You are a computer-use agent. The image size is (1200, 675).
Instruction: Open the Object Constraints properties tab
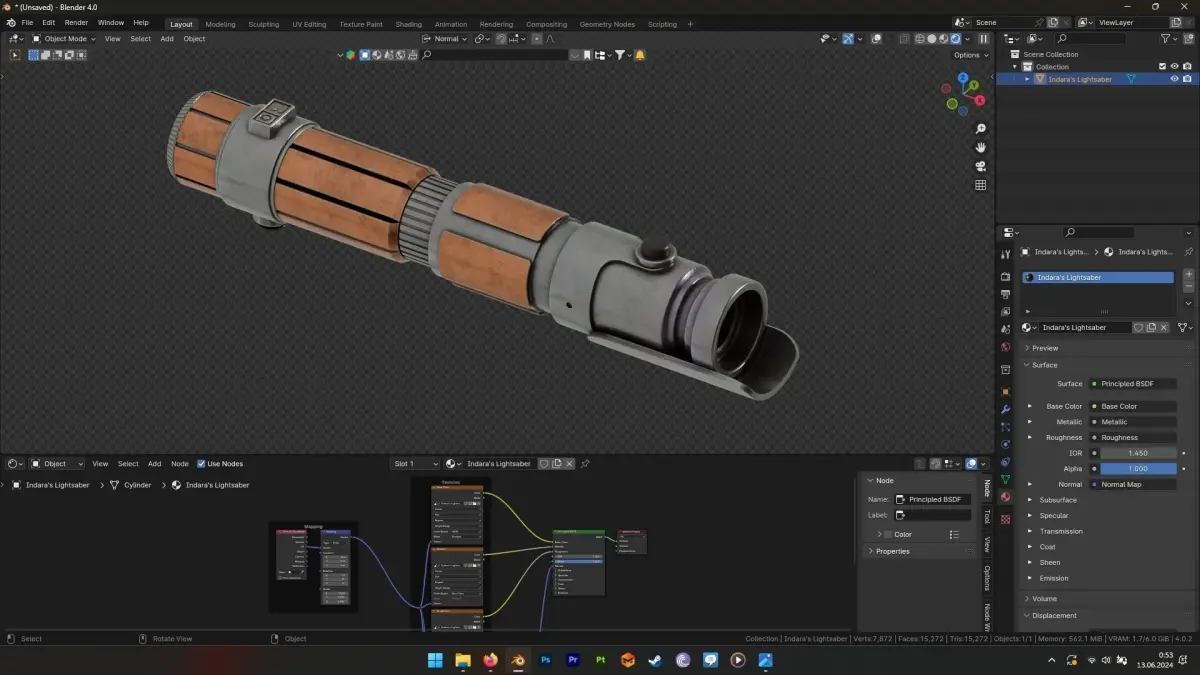(1005, 462)
